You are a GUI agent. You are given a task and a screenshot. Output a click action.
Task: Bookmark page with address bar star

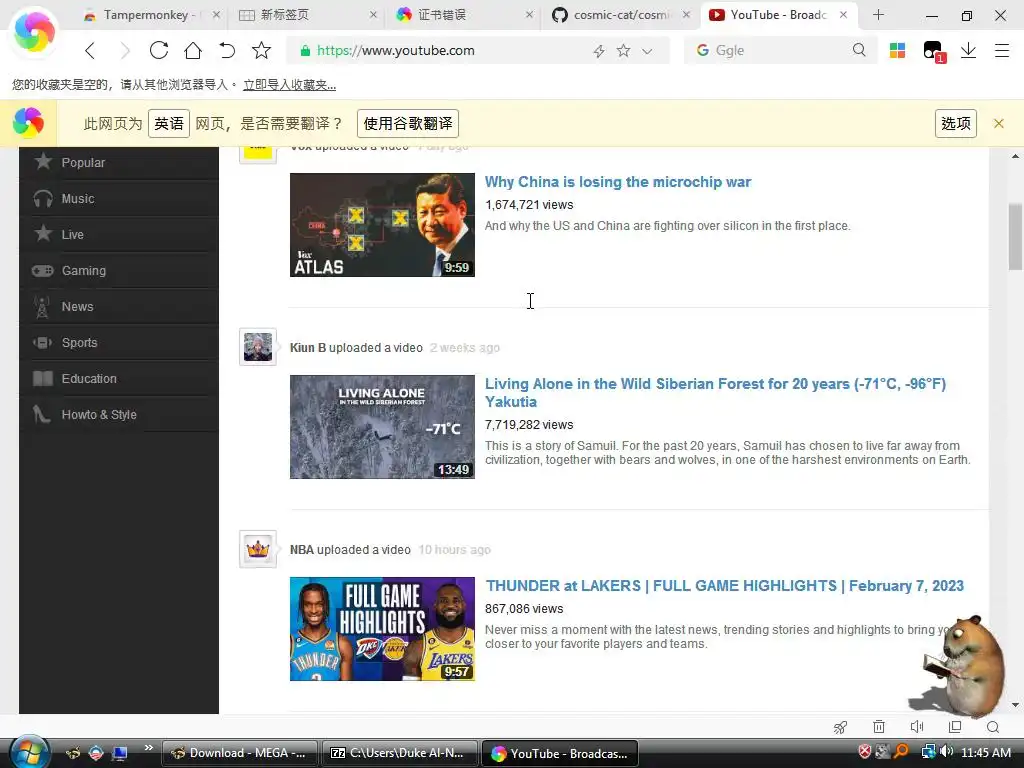pyautogui.click(x=624, y=50)
